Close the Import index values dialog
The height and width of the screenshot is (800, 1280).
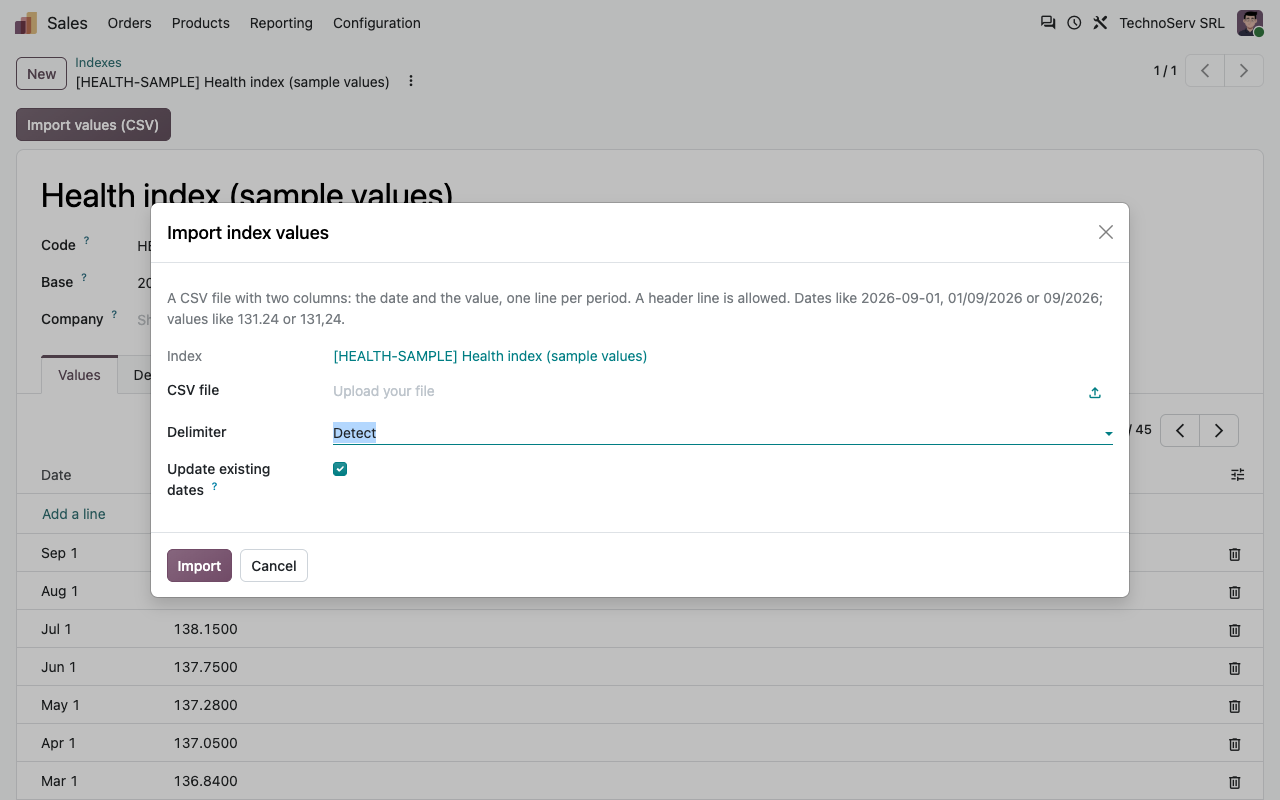(1105, 232)
